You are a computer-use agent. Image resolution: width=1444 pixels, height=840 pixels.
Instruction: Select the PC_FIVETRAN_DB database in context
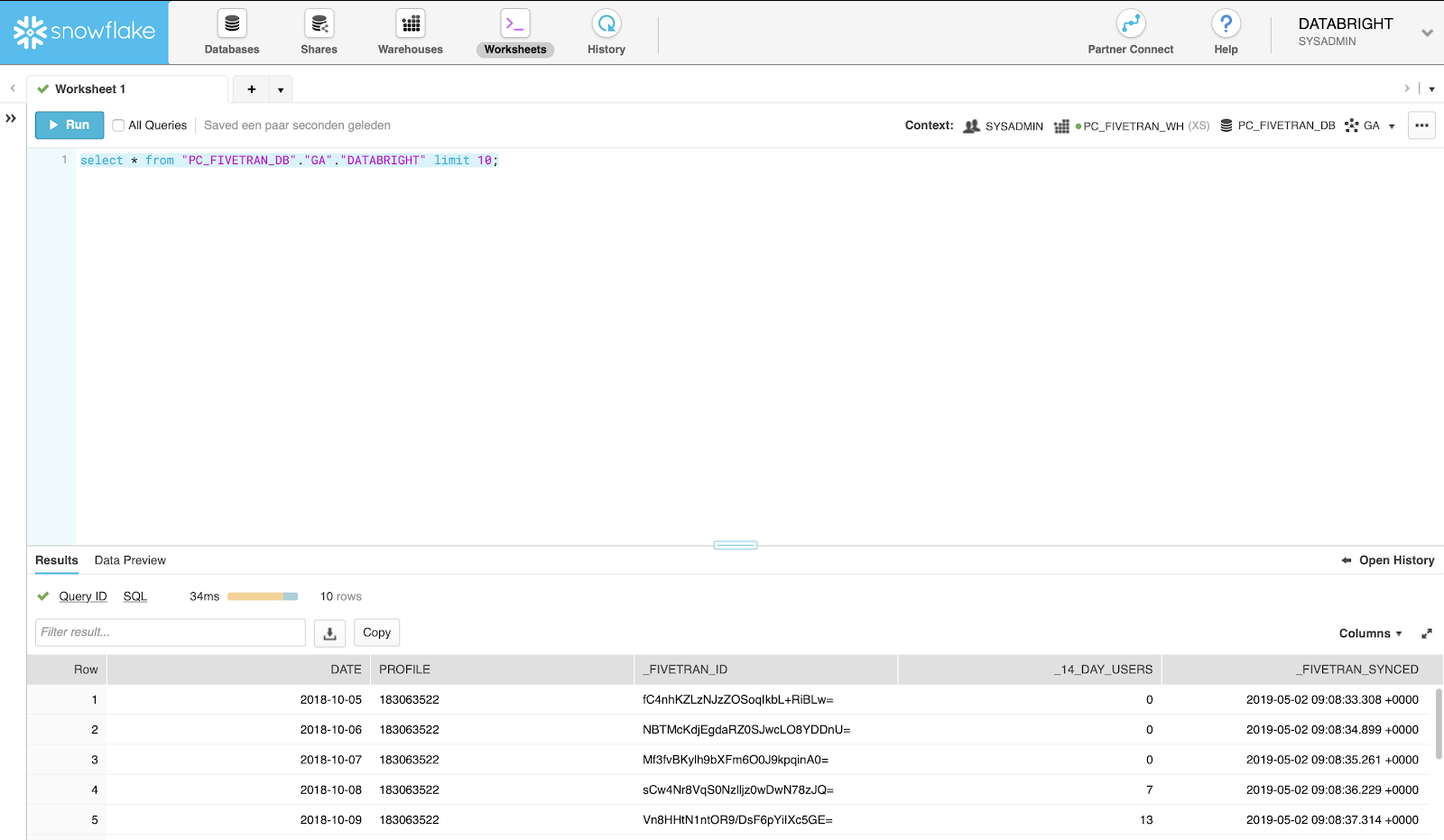point(1277,126)
